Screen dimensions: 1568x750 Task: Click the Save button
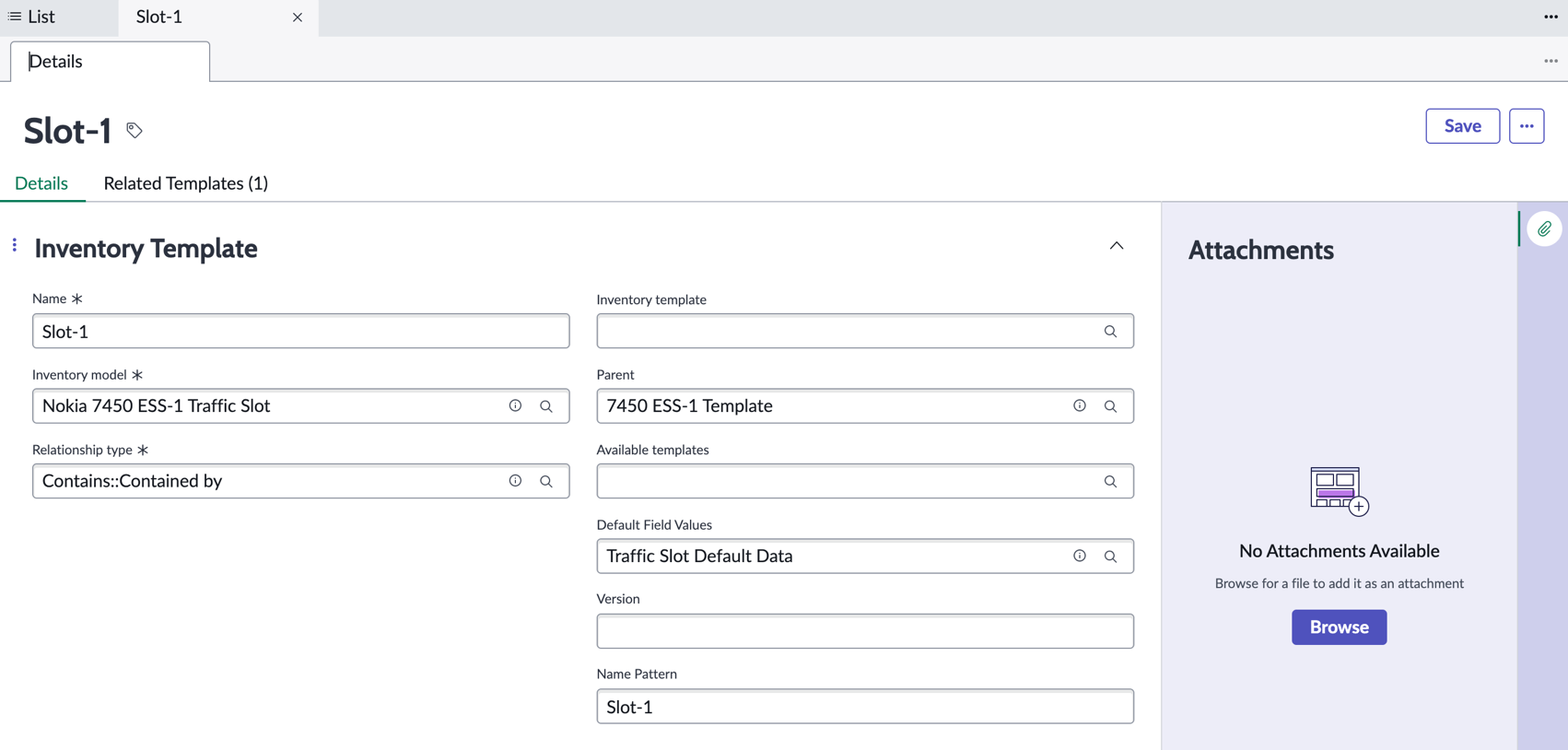coord(1462,126)
